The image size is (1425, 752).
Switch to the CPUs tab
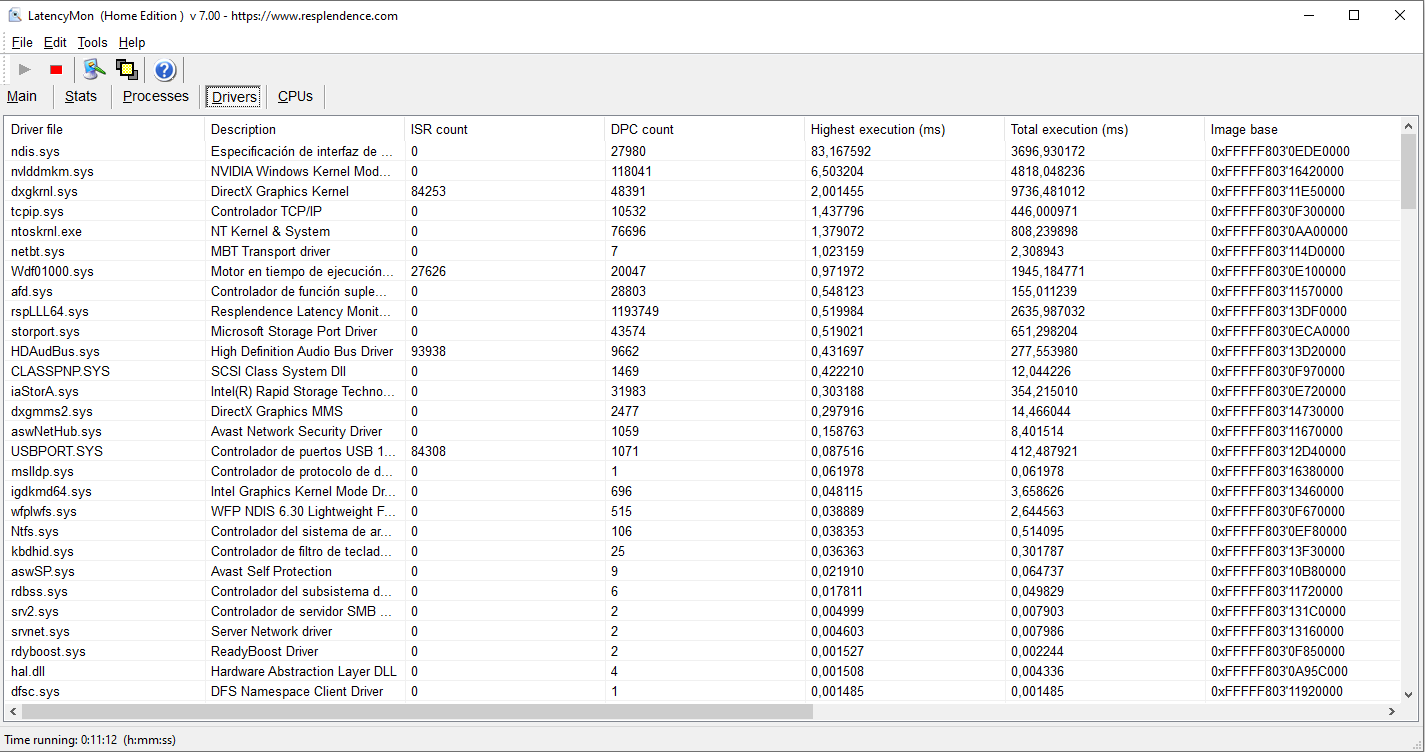coord(295,96)
